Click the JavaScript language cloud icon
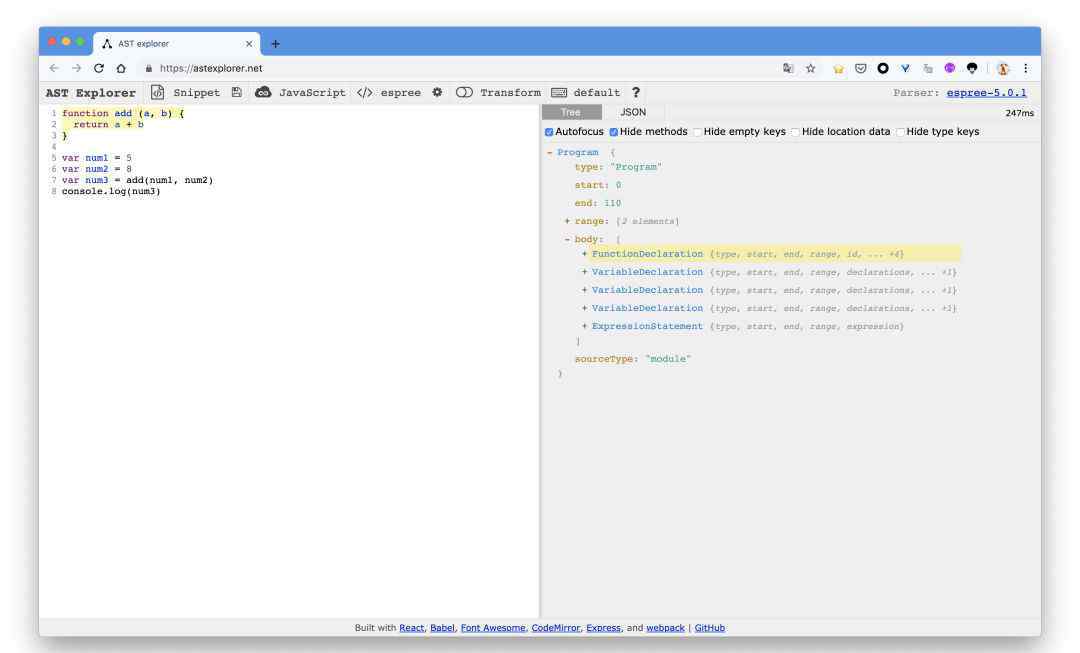This screenshot has width=1080, height=653. pyautogui.click(x=263, y=92)
